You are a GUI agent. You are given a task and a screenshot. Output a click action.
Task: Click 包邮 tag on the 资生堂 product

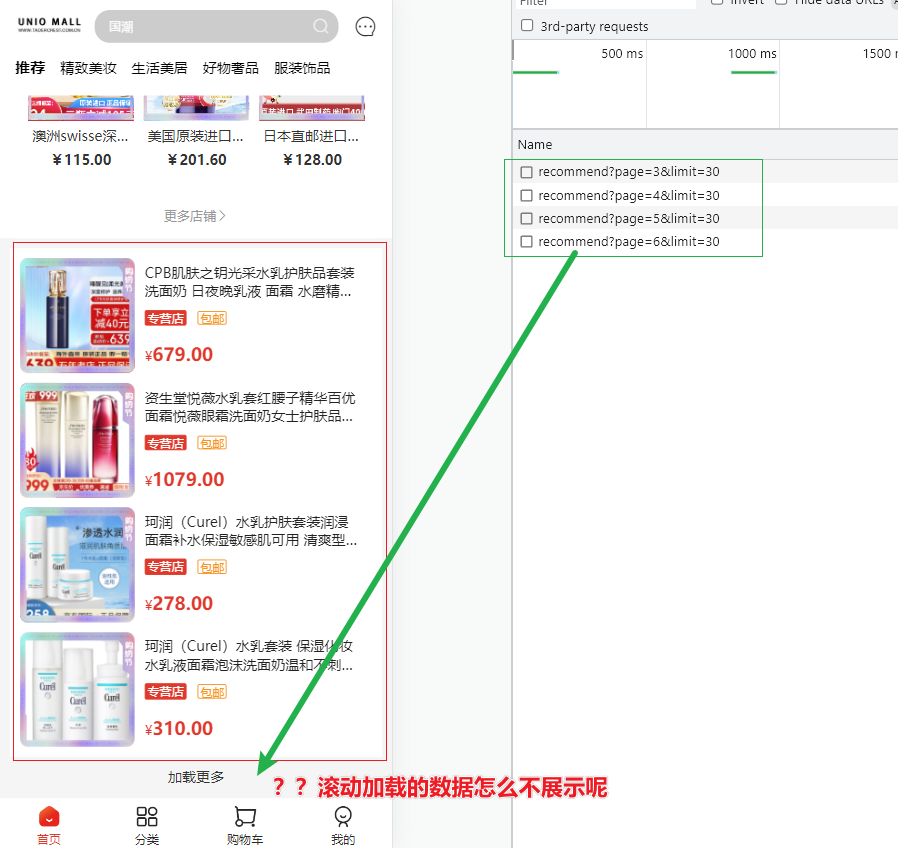coord(212,443)
